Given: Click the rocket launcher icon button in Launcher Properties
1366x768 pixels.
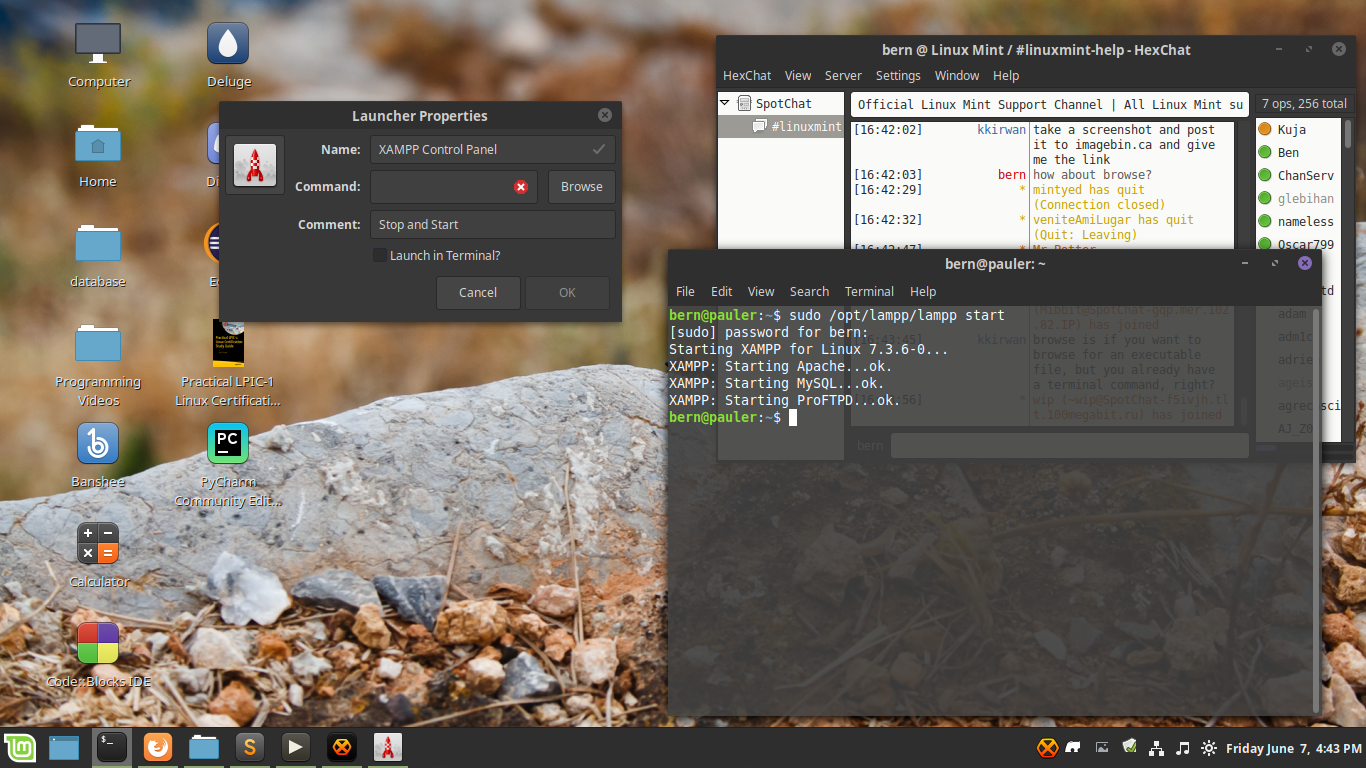Looking at the screenshot, I should pyautogui.click(x=255, y=165).
